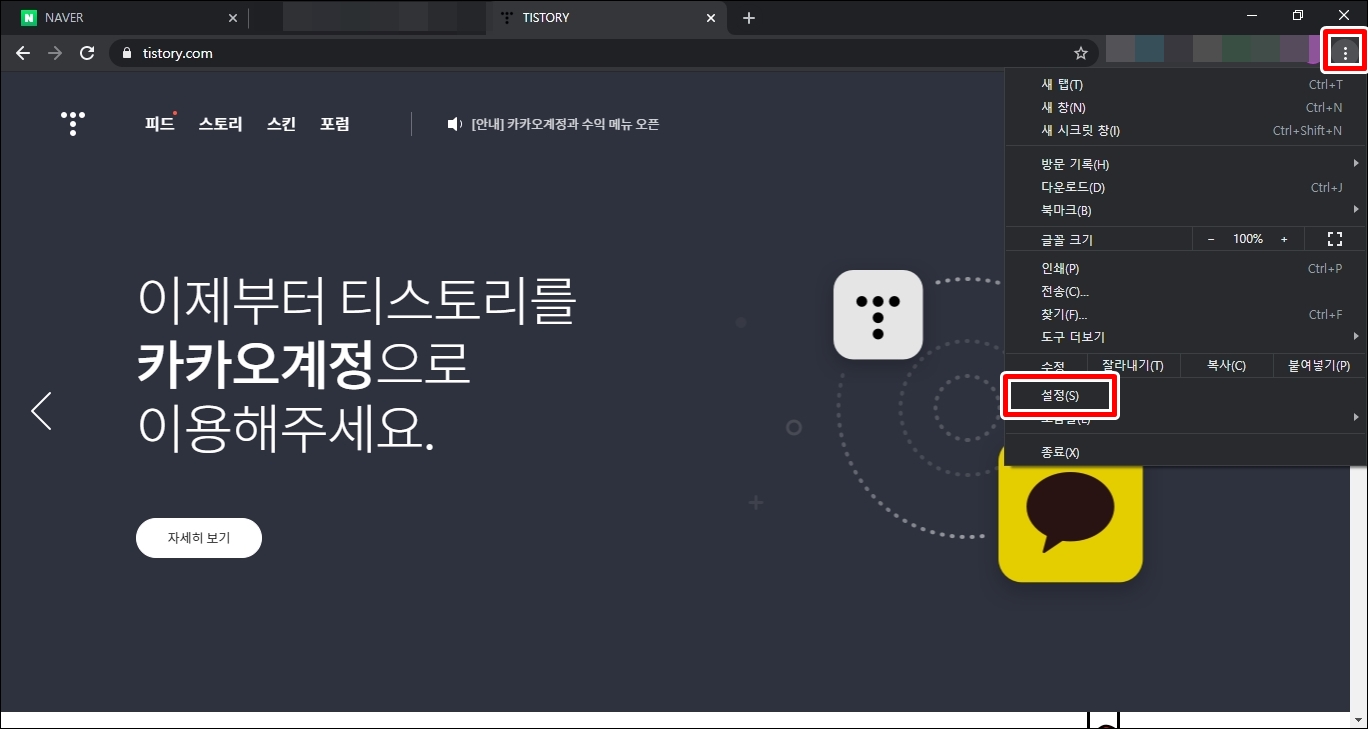Expand 도구 더보기 submenu

click(x=1186, y=337)
